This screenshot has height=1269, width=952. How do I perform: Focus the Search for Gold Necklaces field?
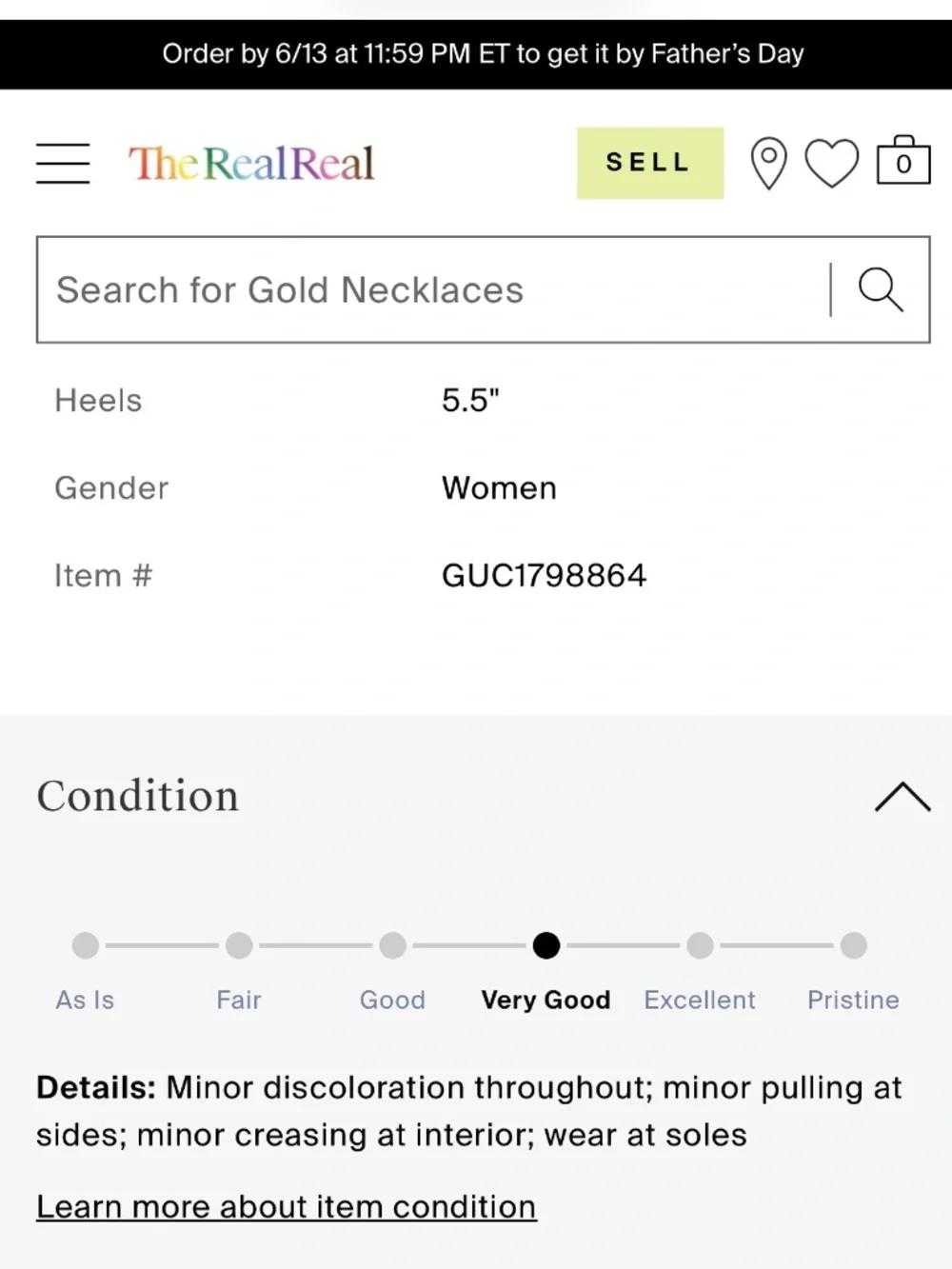pos(433,289)
